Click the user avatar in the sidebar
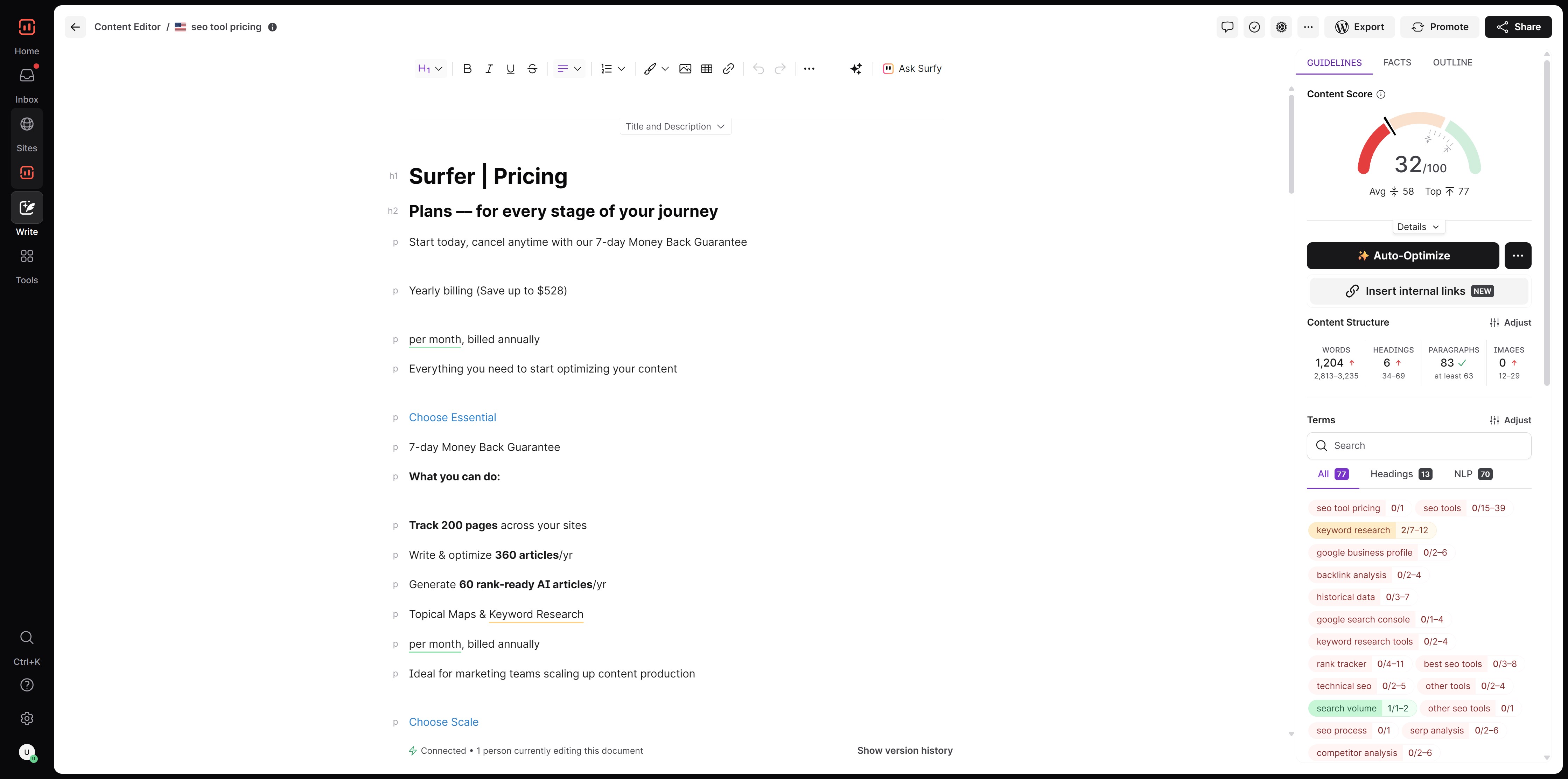The width and height of the screenshot is (1568, 779). pyautogui.click(x=27, y=752)
